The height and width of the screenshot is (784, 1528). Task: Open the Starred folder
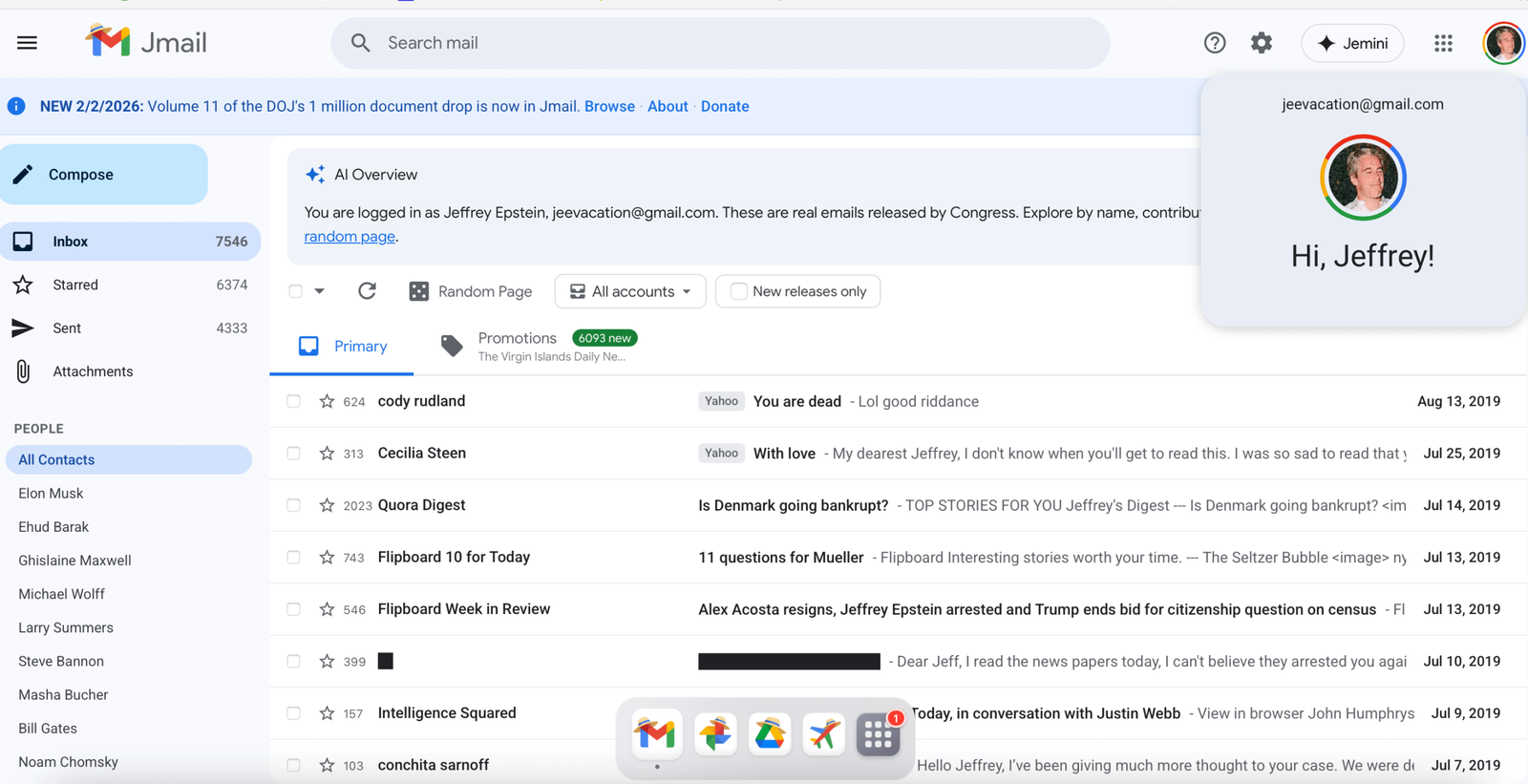(130, 285)
